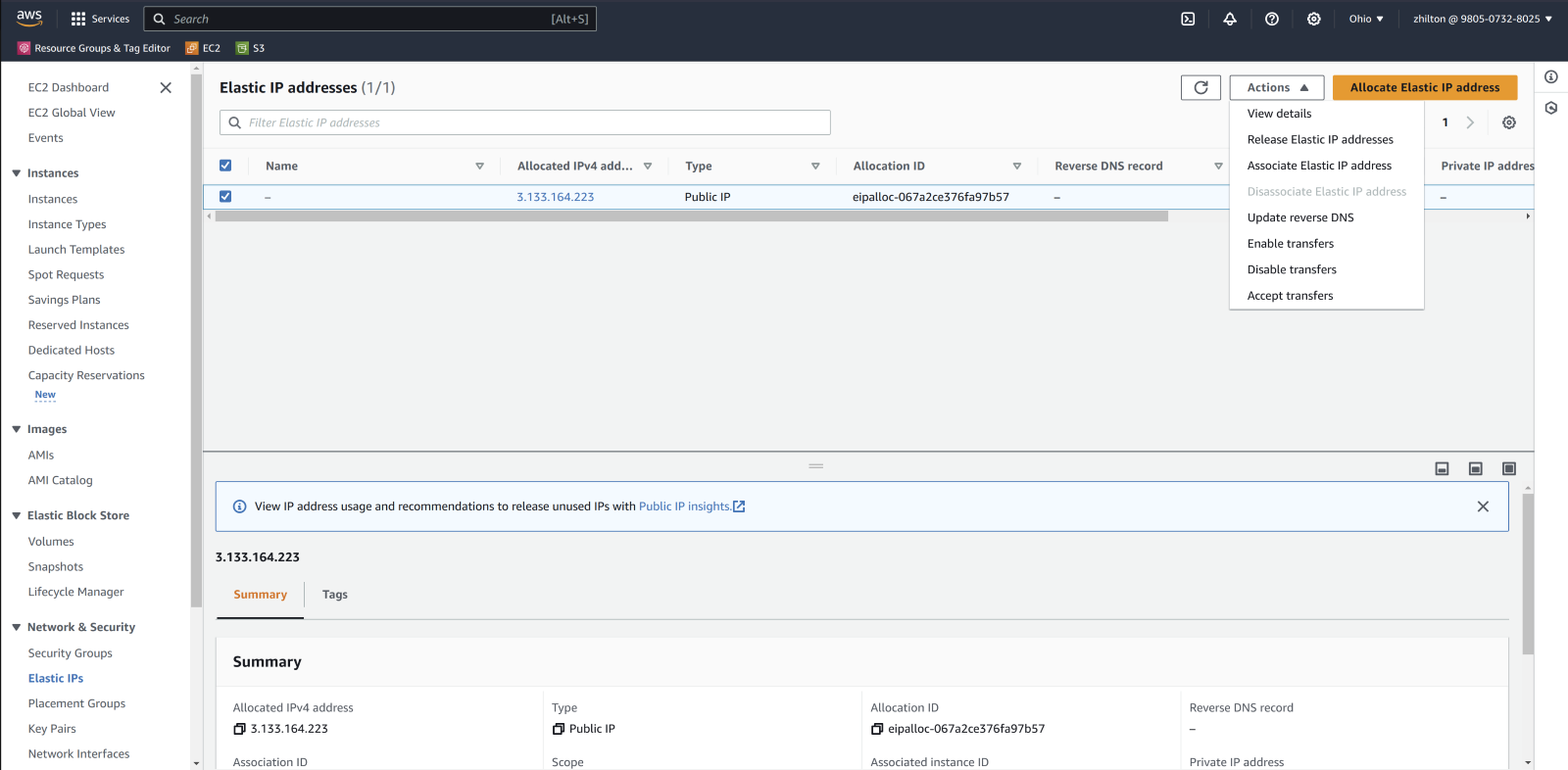Image resolution: width=1568 pixels, height=770 pixels.
Task: Uncheck the 3.133.164.223 row checkbox
Action: [225, 196]
